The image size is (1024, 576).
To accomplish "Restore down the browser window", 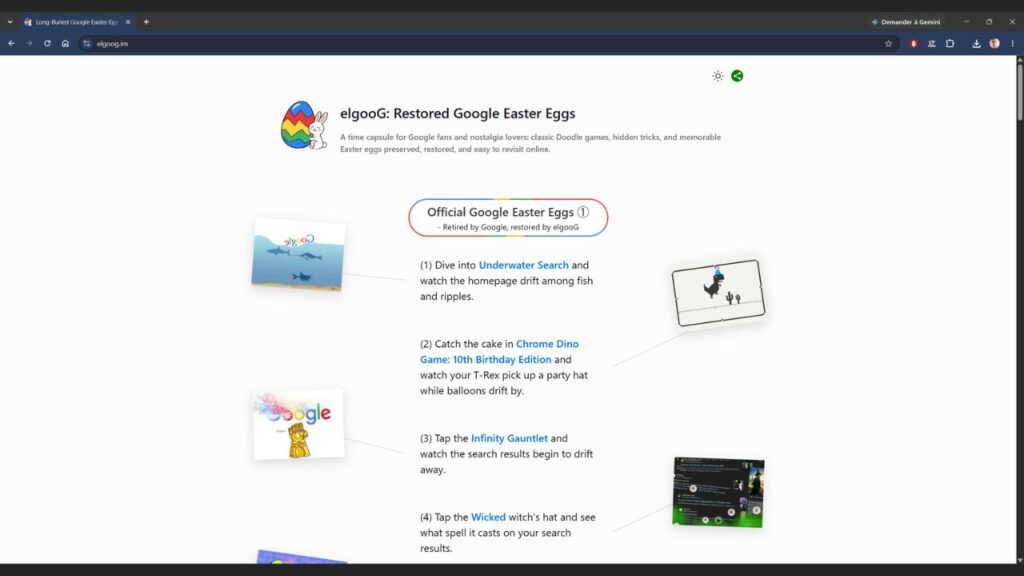I will click(x=989, y=22).
